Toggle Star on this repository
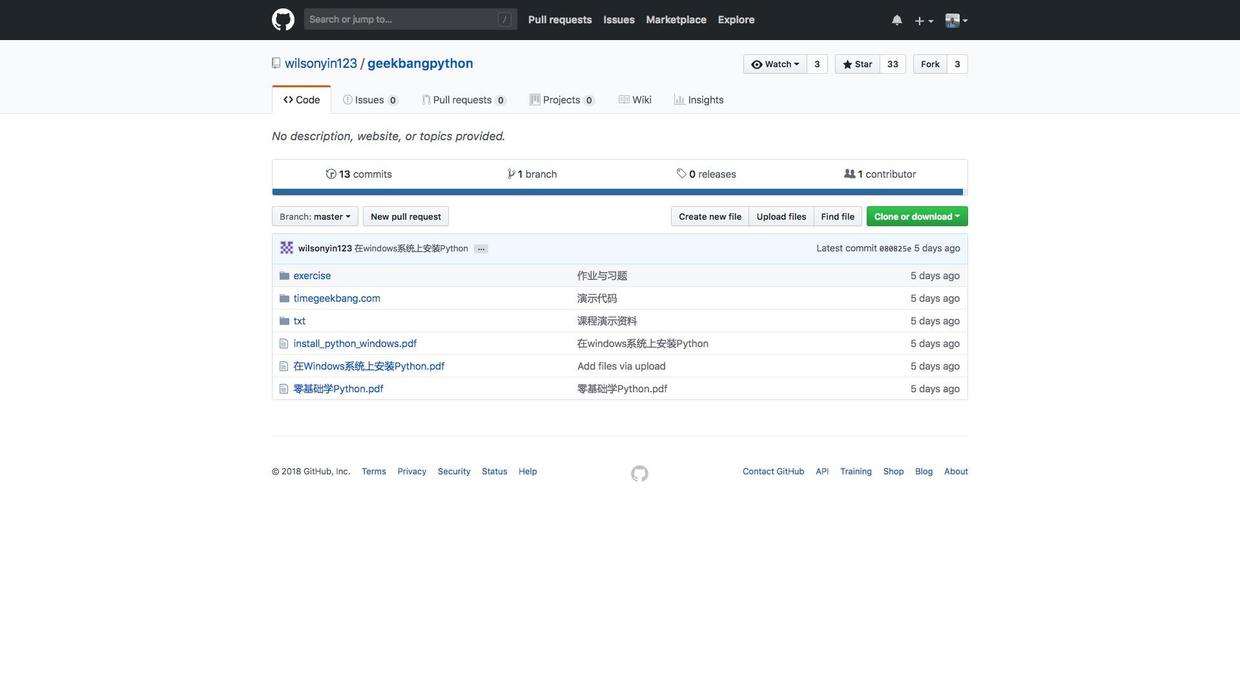This screenshot has height=698, width=1240. [x=857, y=64]
